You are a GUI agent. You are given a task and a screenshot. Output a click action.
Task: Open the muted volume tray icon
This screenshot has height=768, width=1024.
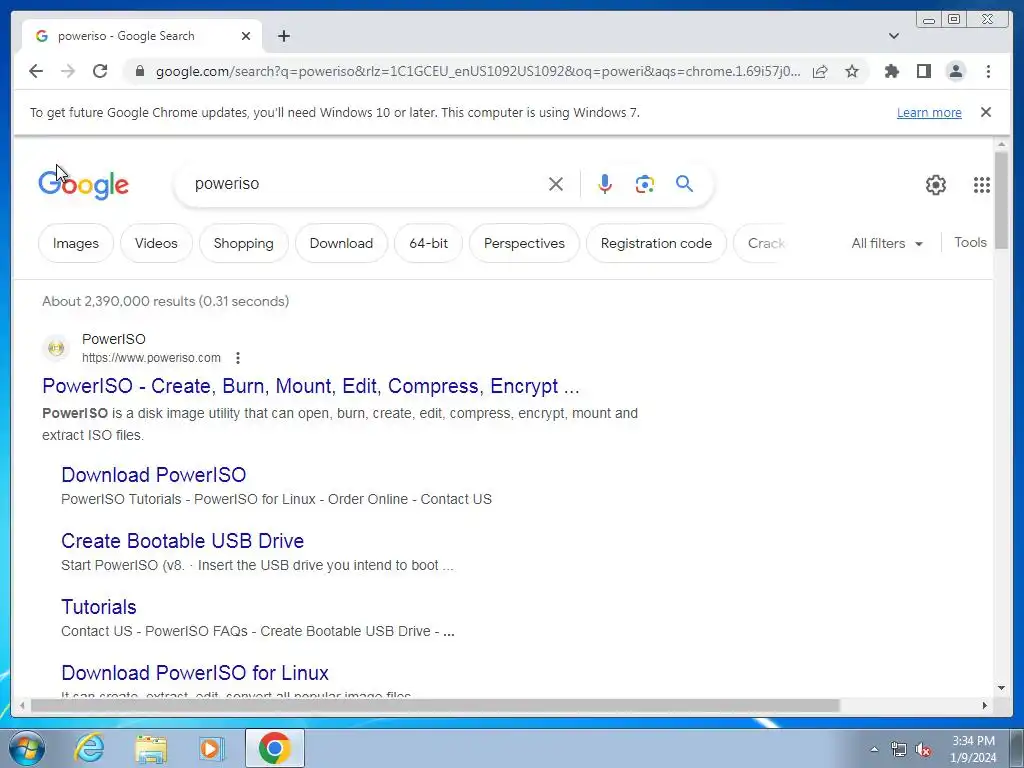[x=923, y=749]
